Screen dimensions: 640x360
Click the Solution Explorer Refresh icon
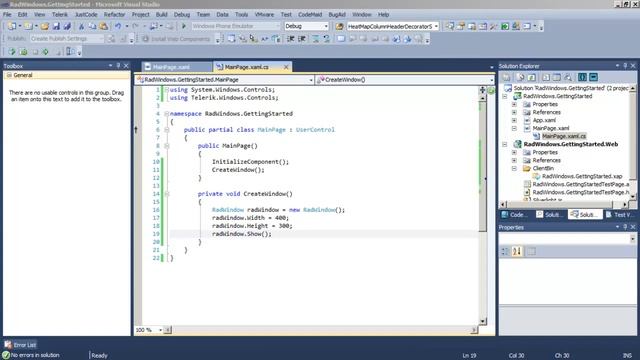531,77
